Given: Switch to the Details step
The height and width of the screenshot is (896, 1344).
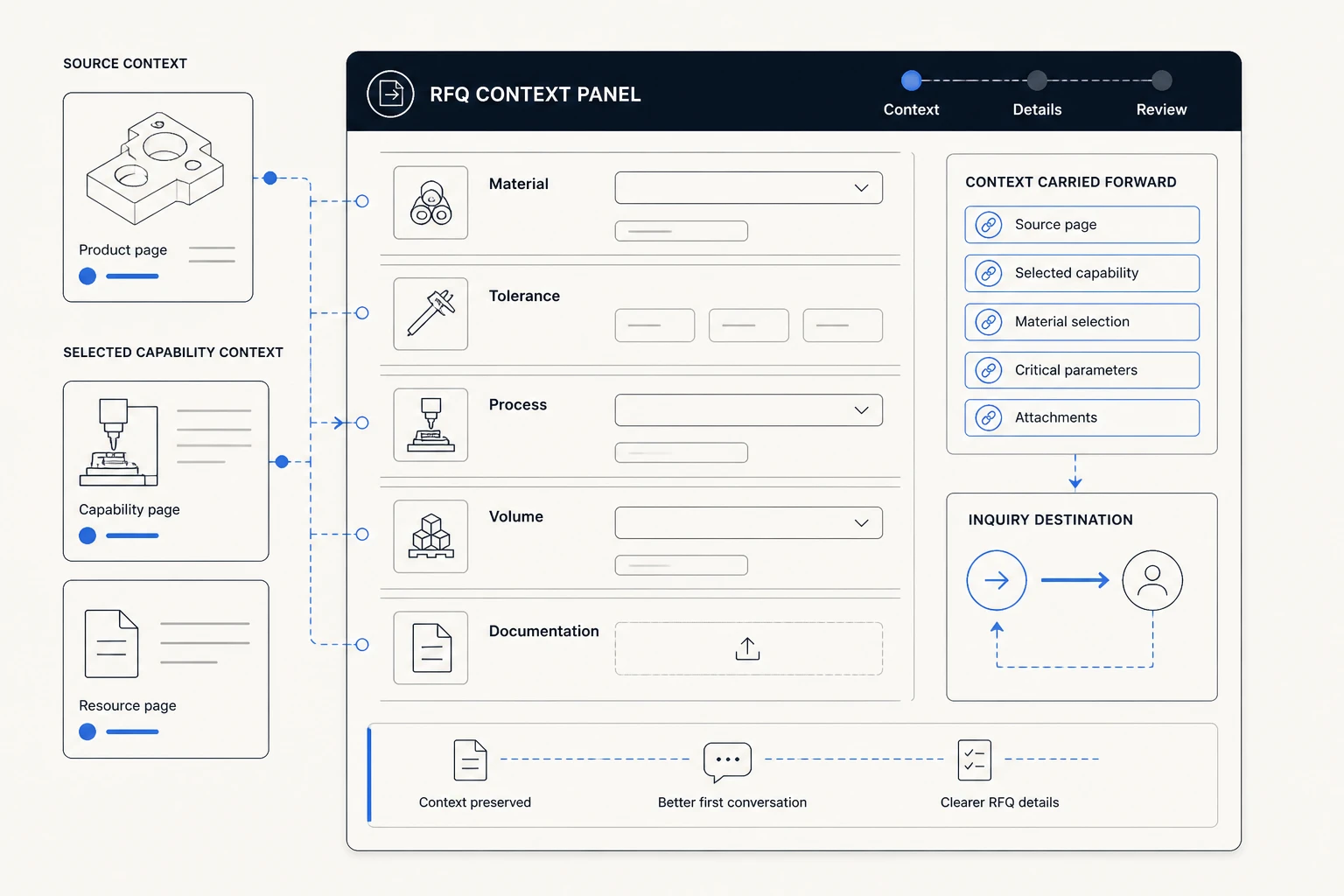Looking at the screenshot, I should [1037, 94].
